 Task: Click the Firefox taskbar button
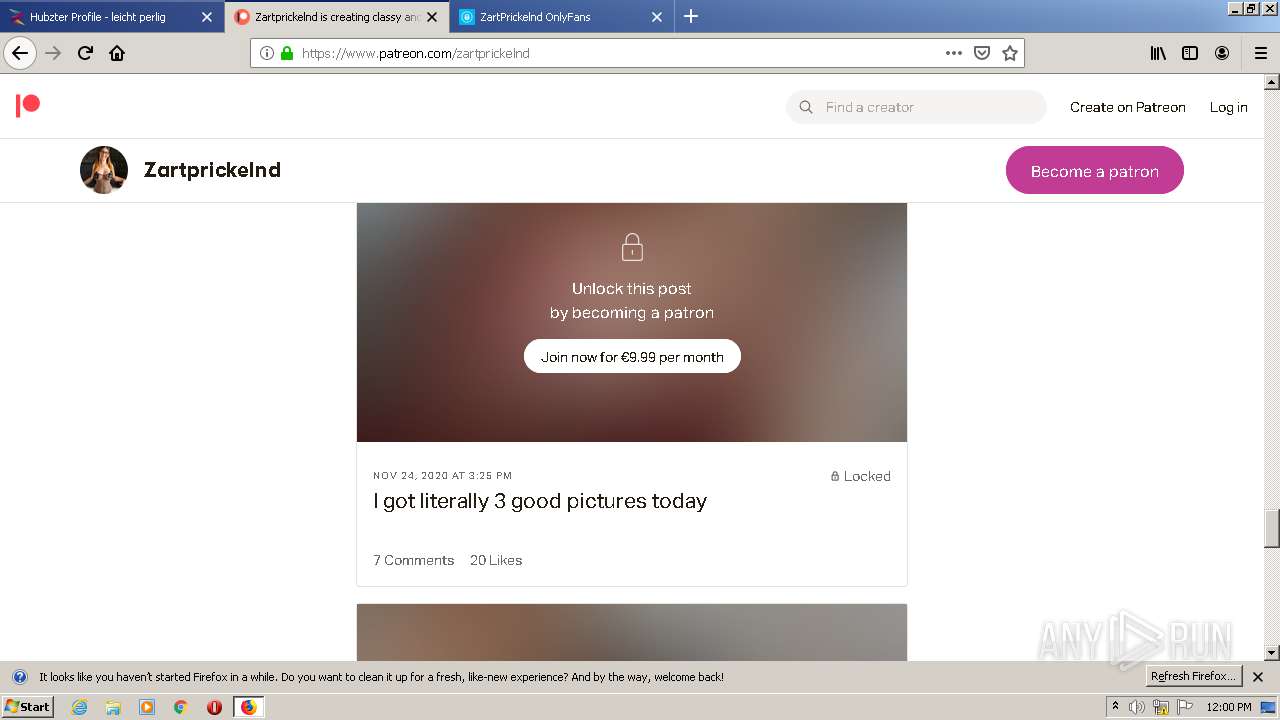(x=248, y=707)
